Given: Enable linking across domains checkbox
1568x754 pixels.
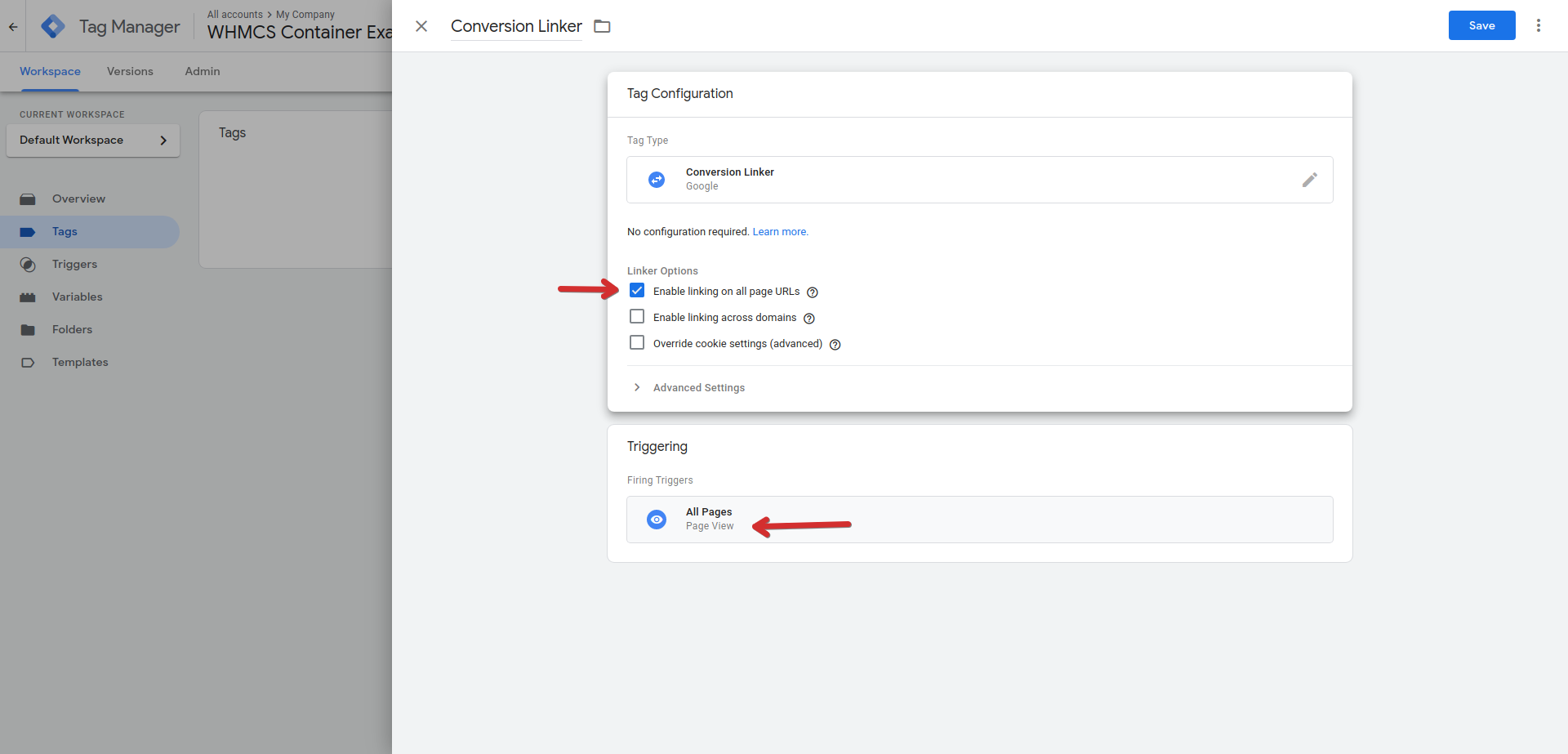Looking at the screenshot, I should [637, 317].
